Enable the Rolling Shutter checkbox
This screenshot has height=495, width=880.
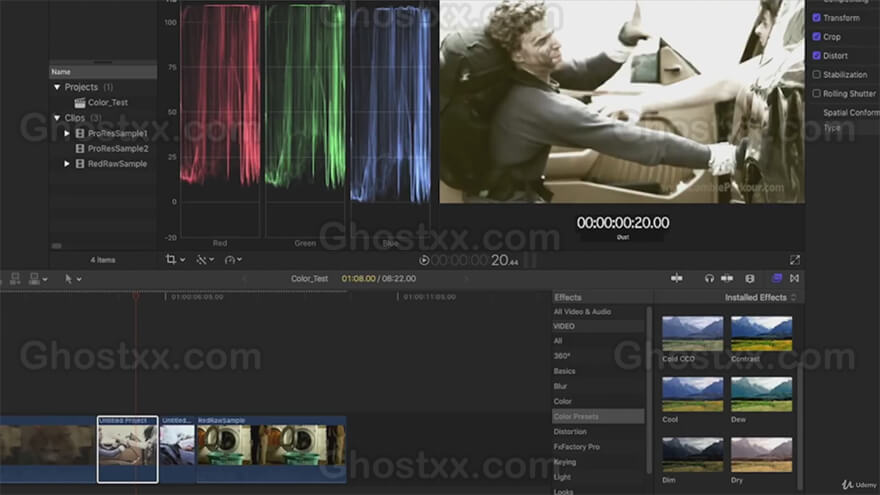coord(817,93)
